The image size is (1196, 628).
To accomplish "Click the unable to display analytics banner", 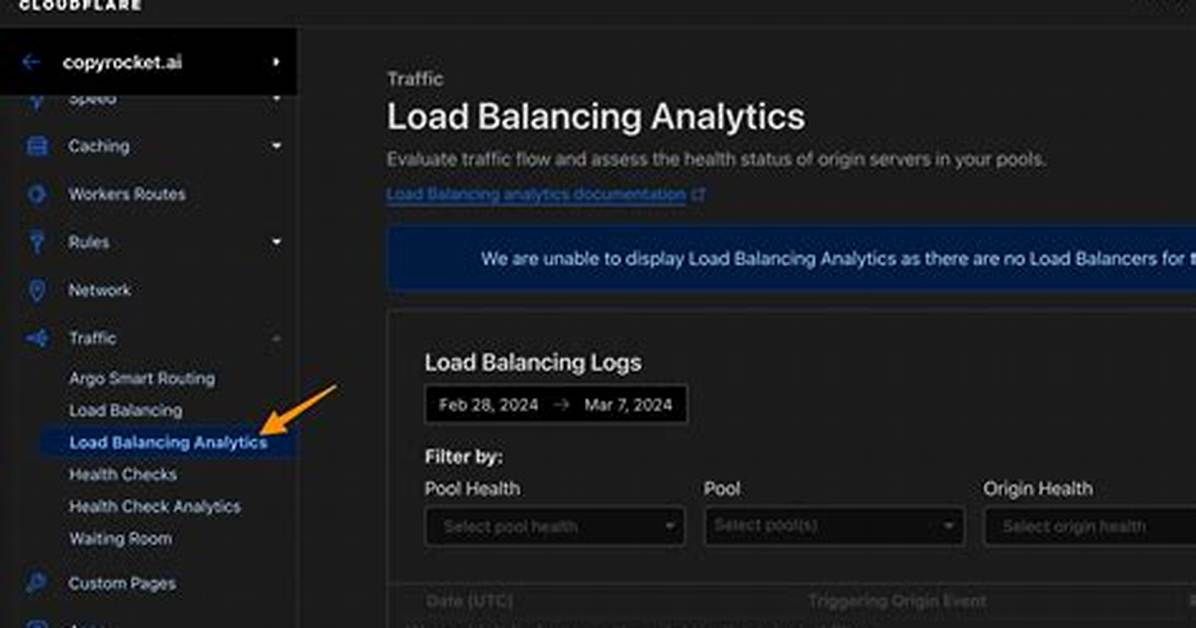I will [791, 259].
